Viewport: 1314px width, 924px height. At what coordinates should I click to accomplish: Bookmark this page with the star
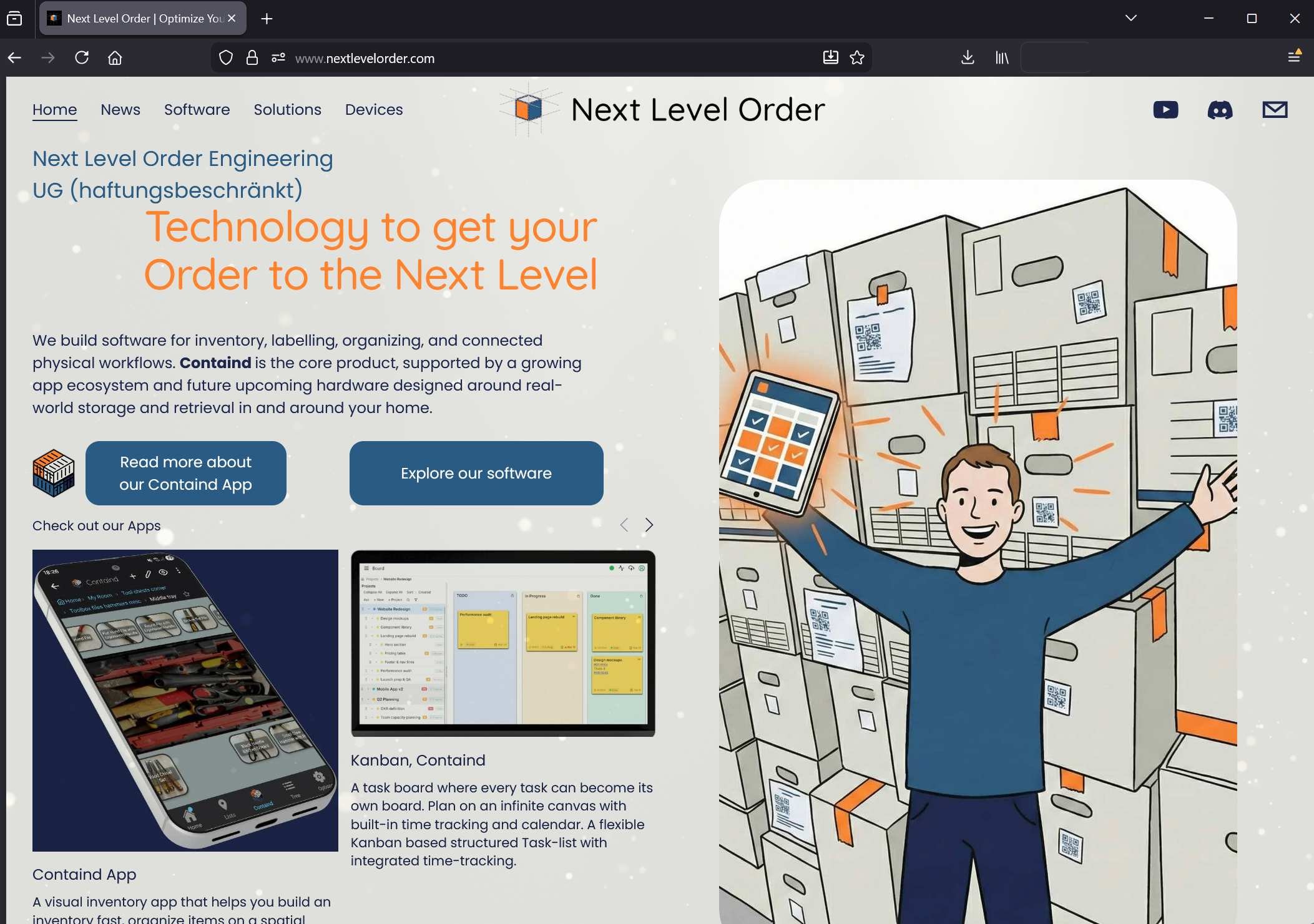[857, 58]
